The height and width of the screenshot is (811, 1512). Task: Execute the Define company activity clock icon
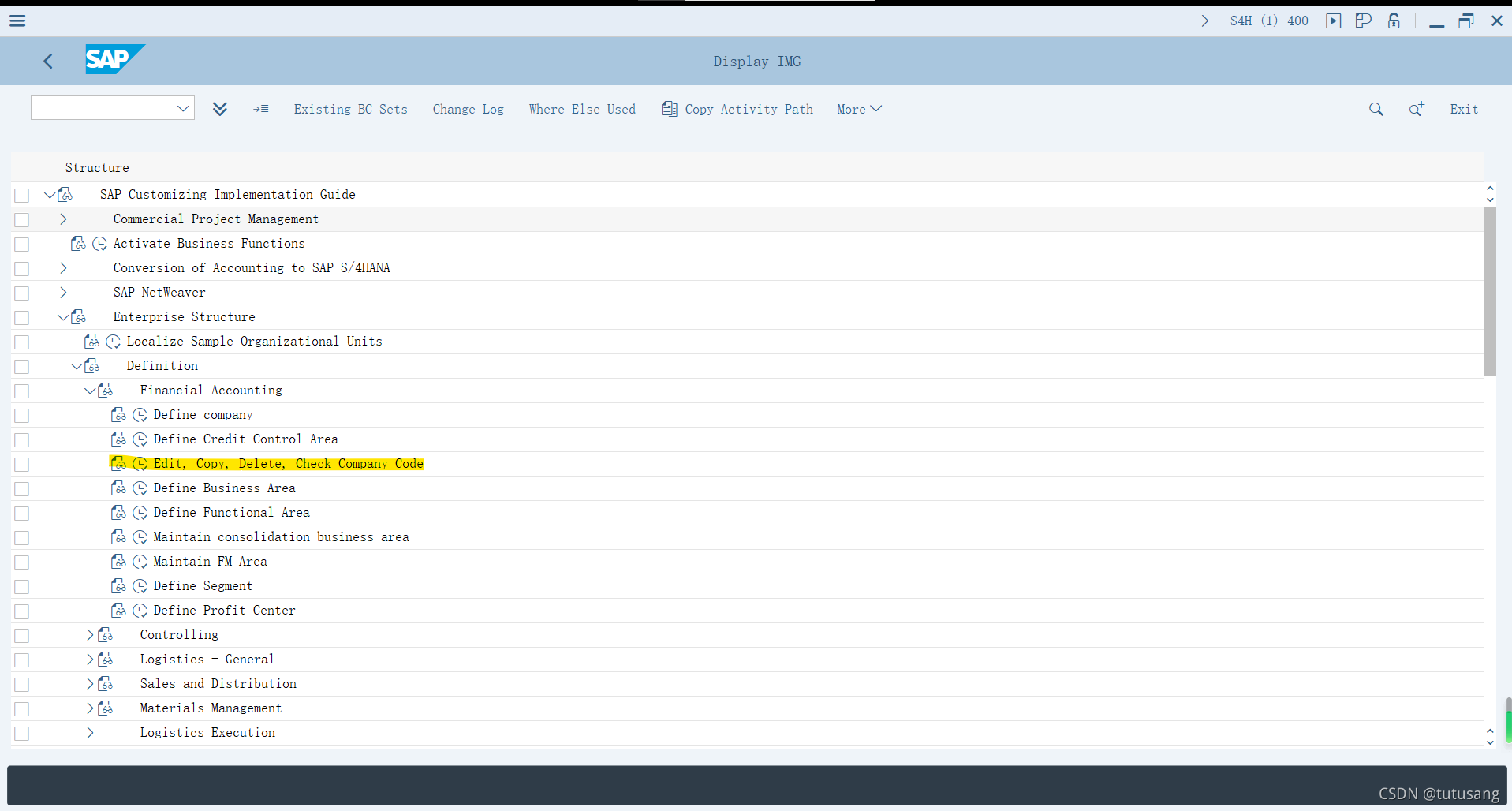pos(140,415)
